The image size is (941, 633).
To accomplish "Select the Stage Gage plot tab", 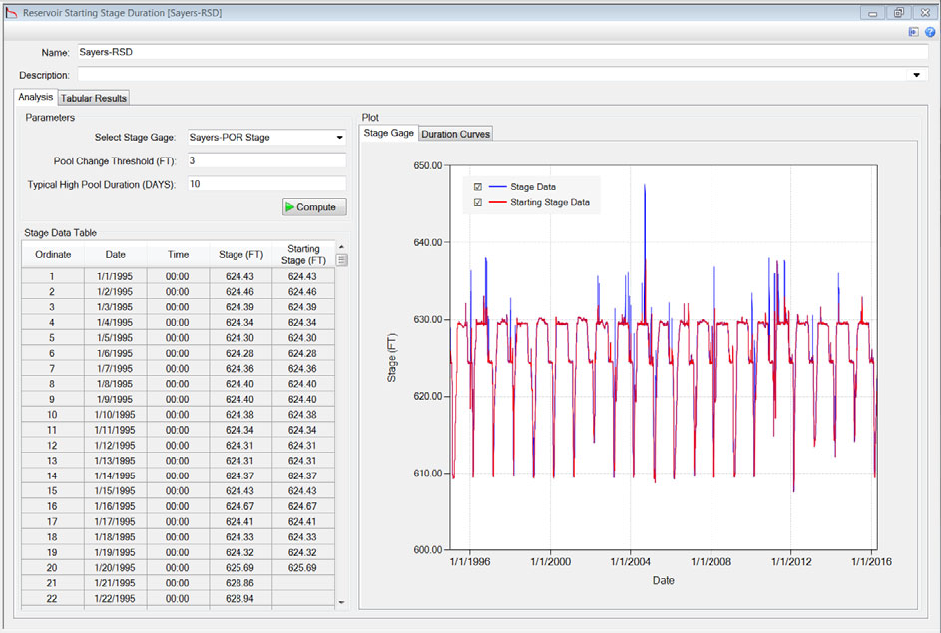I will (x=388, y=133).
